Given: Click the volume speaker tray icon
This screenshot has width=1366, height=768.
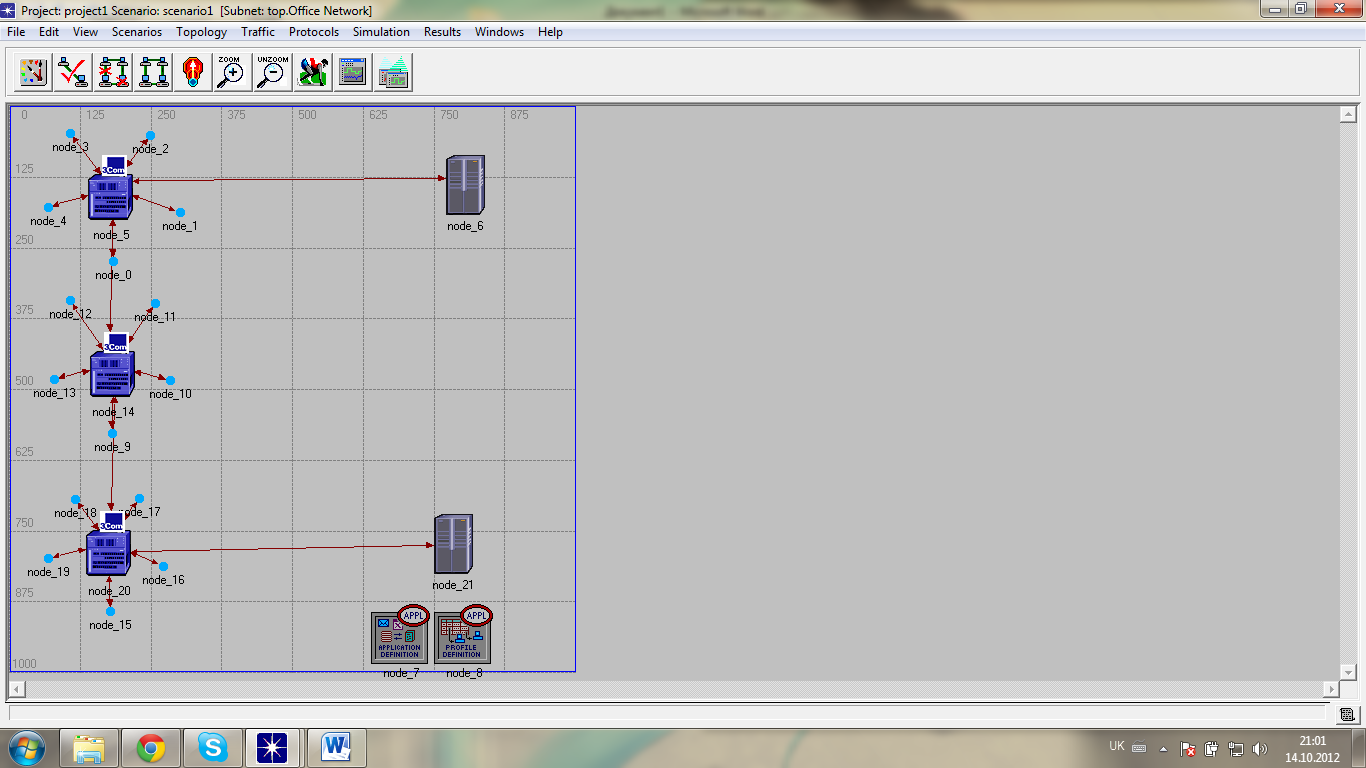Looking at the screenshot, I should pyautogui.click(x=1259, y=748).
